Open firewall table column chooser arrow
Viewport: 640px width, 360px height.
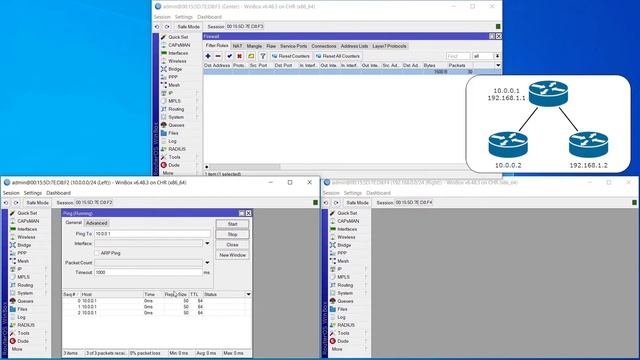[x=498, y=65]
